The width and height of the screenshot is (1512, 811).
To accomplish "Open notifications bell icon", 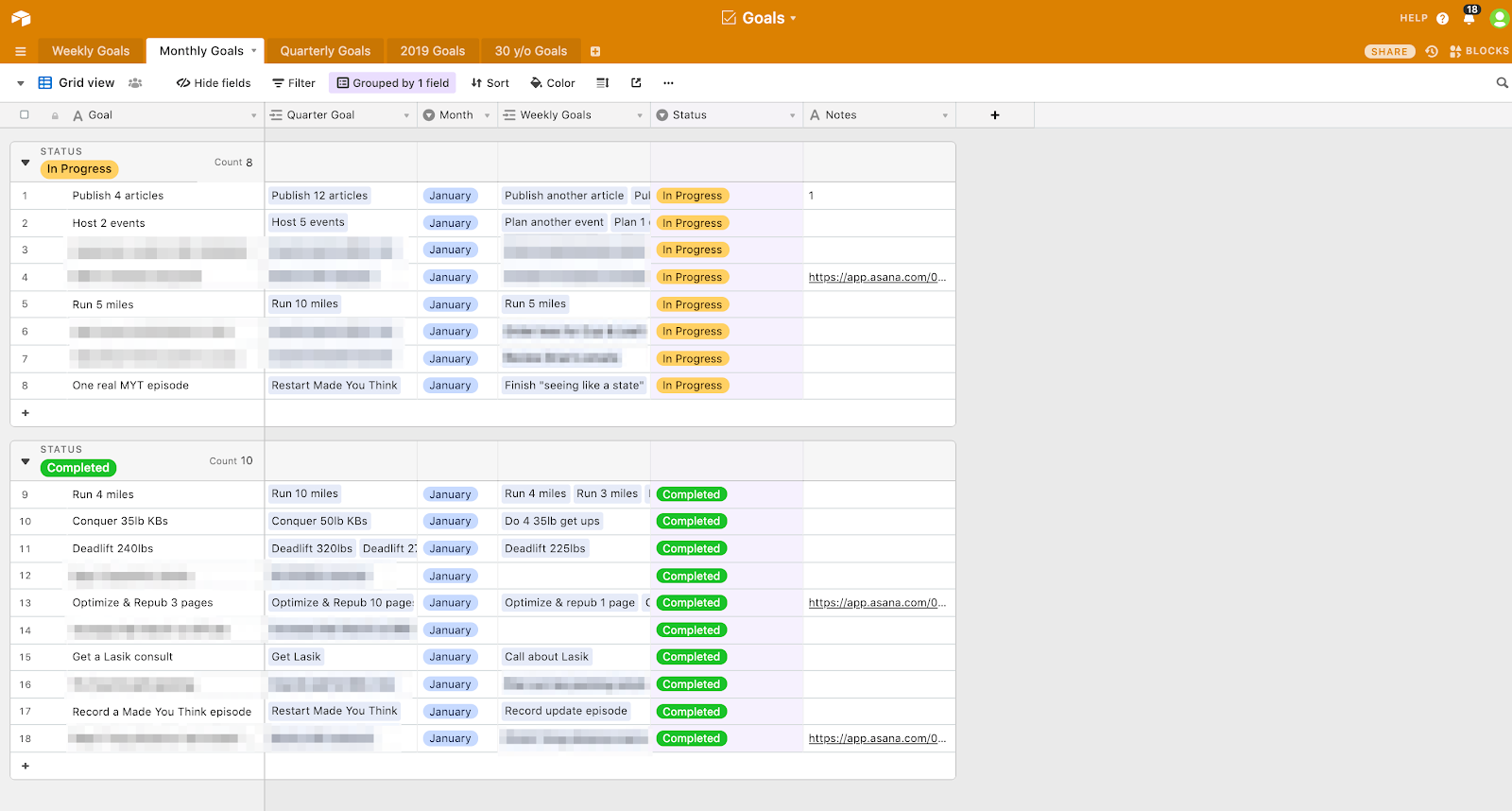I will click(x=1469, y=17).
